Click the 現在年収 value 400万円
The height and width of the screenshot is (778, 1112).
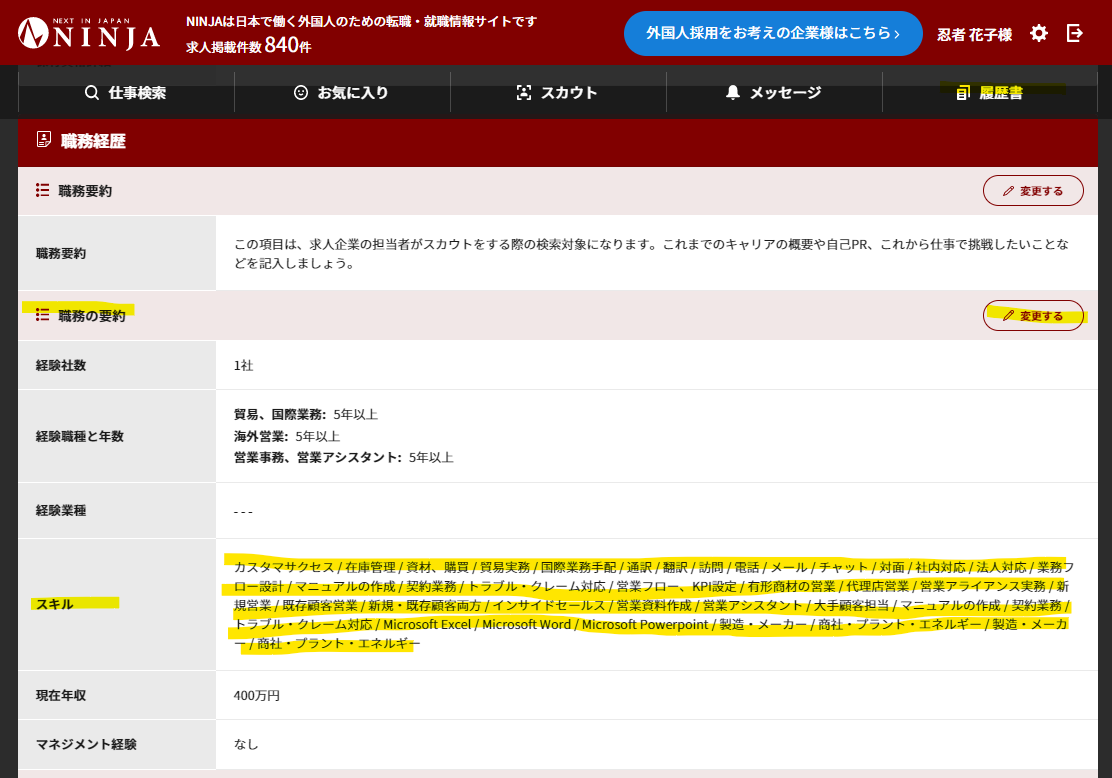tap(257, 695)
